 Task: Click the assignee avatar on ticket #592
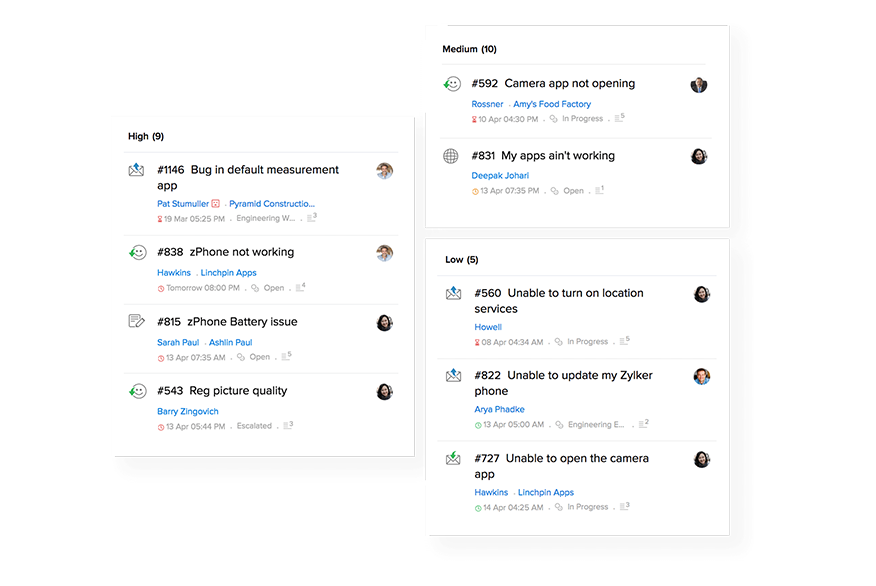(x=699, y=85)
